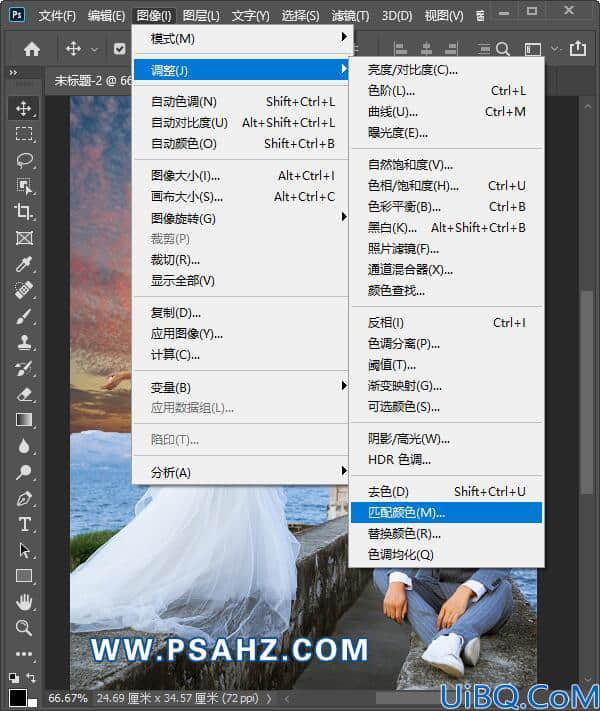This screenshot has height=711, width=600.
Task: Choose 去色(D) adjustment
Action: coord(446,492)
